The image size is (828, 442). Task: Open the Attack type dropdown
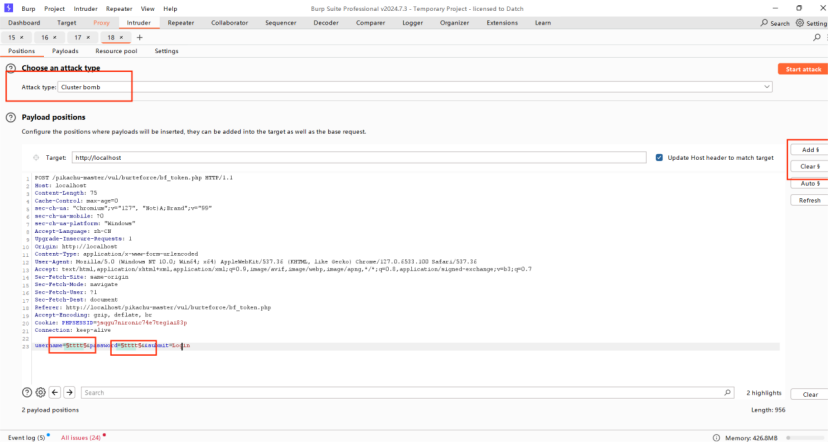pos(415,87)
